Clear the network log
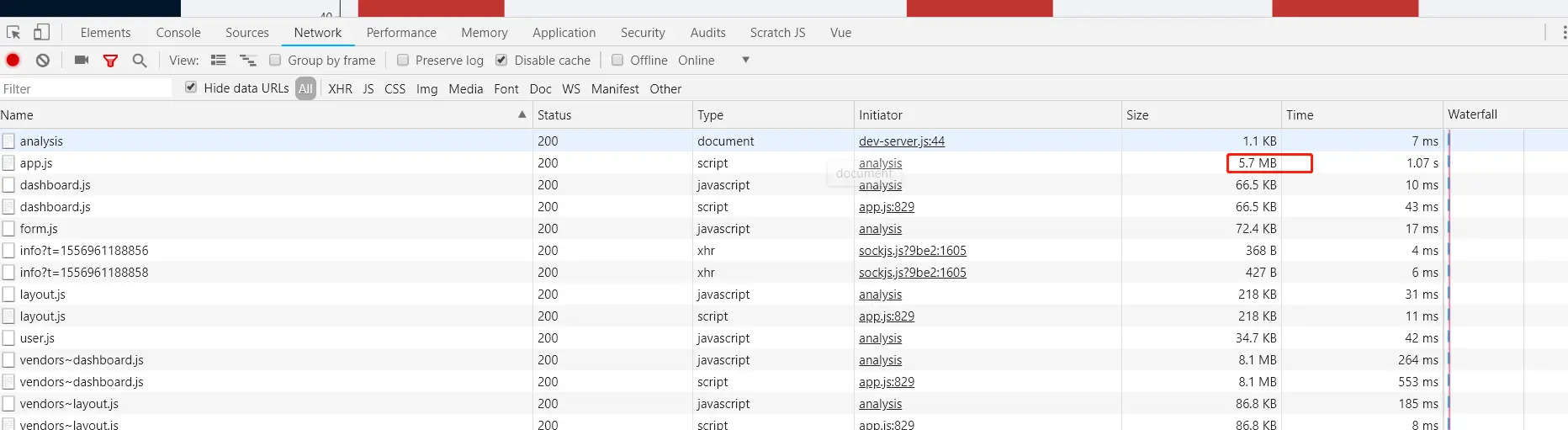The width and height of the screenshot is (1568, 430). pyautogui.click(x=43, y=60)
